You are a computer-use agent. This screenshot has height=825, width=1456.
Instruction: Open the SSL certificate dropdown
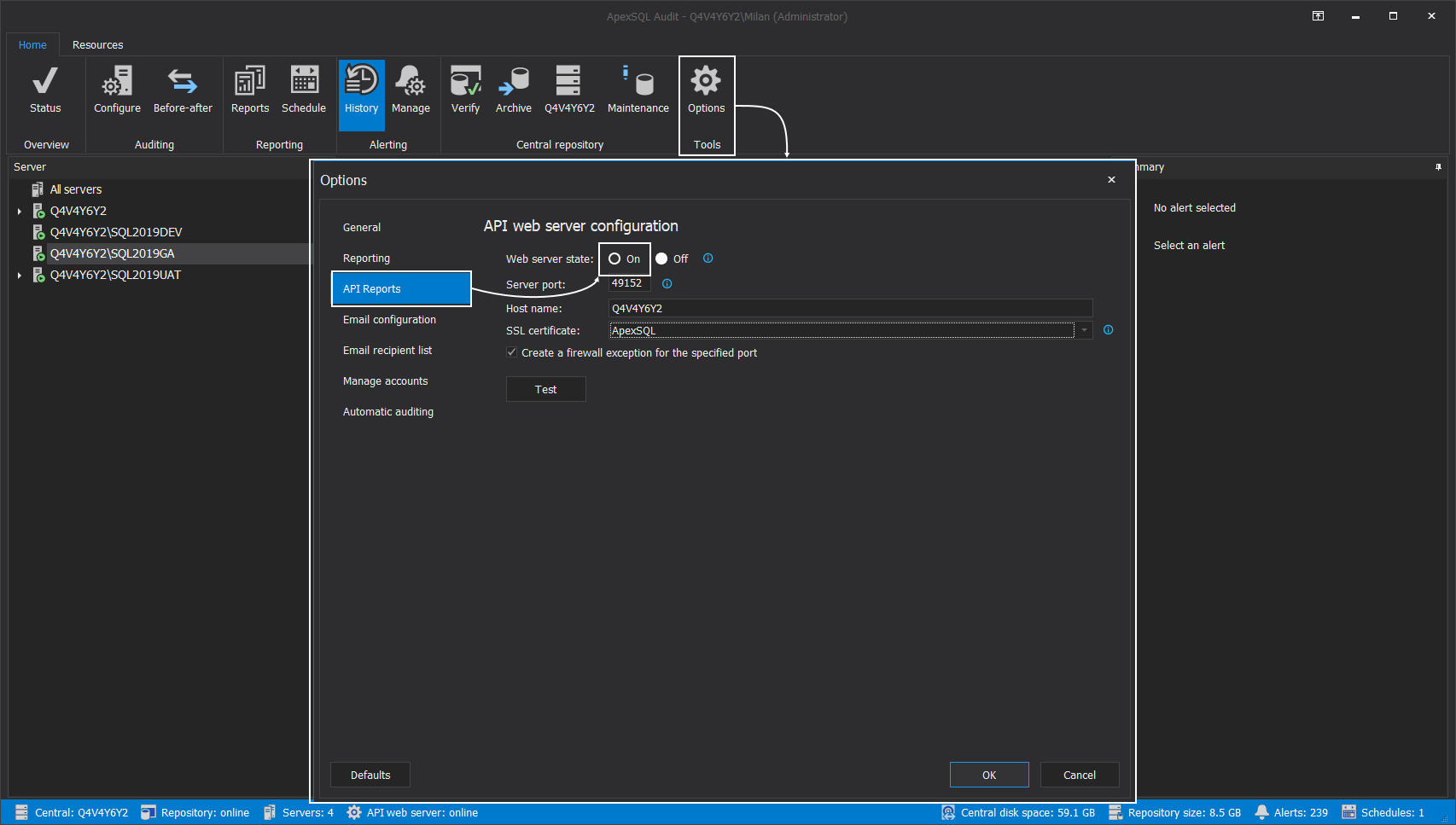1083,330
